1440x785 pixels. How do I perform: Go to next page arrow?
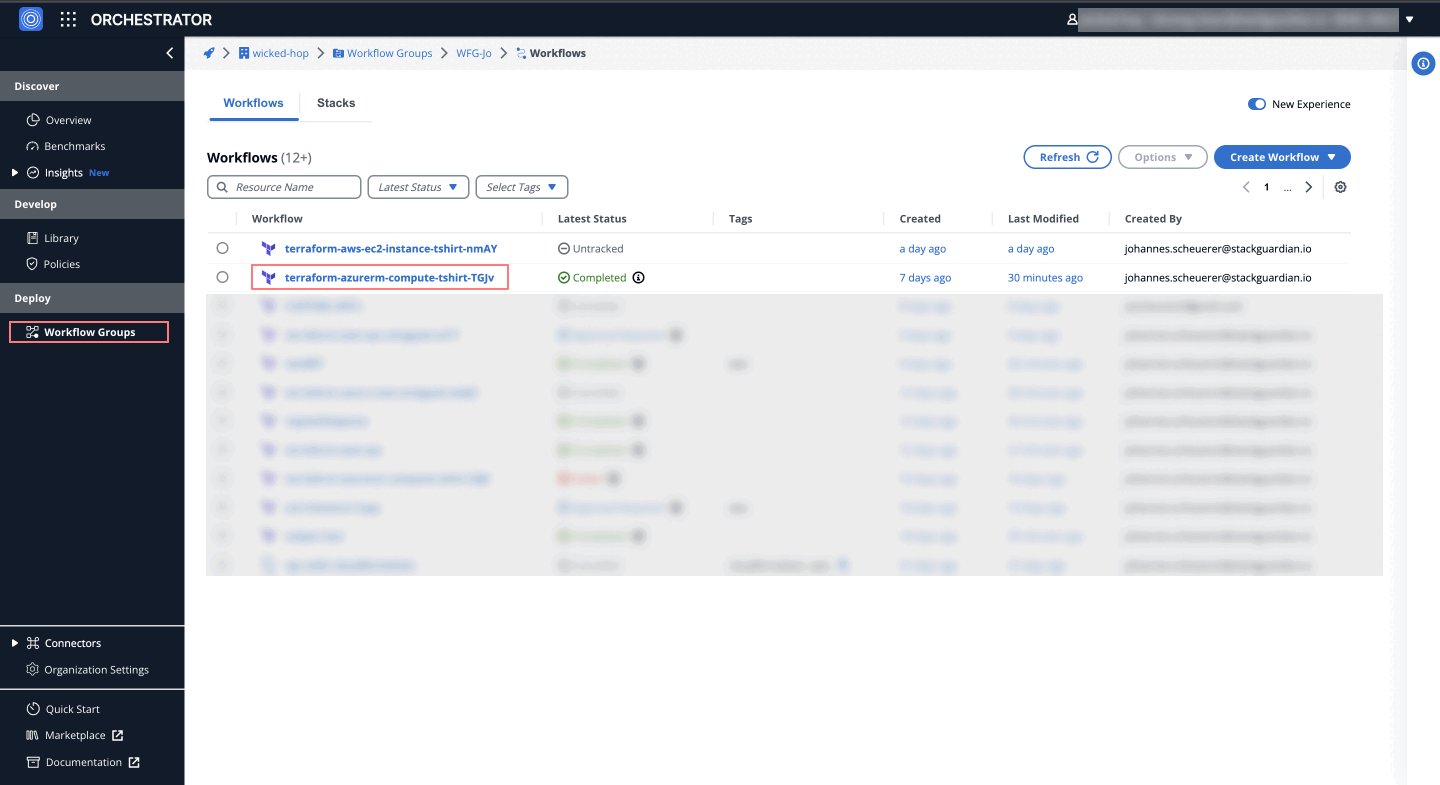click(x=1308, y=187)
